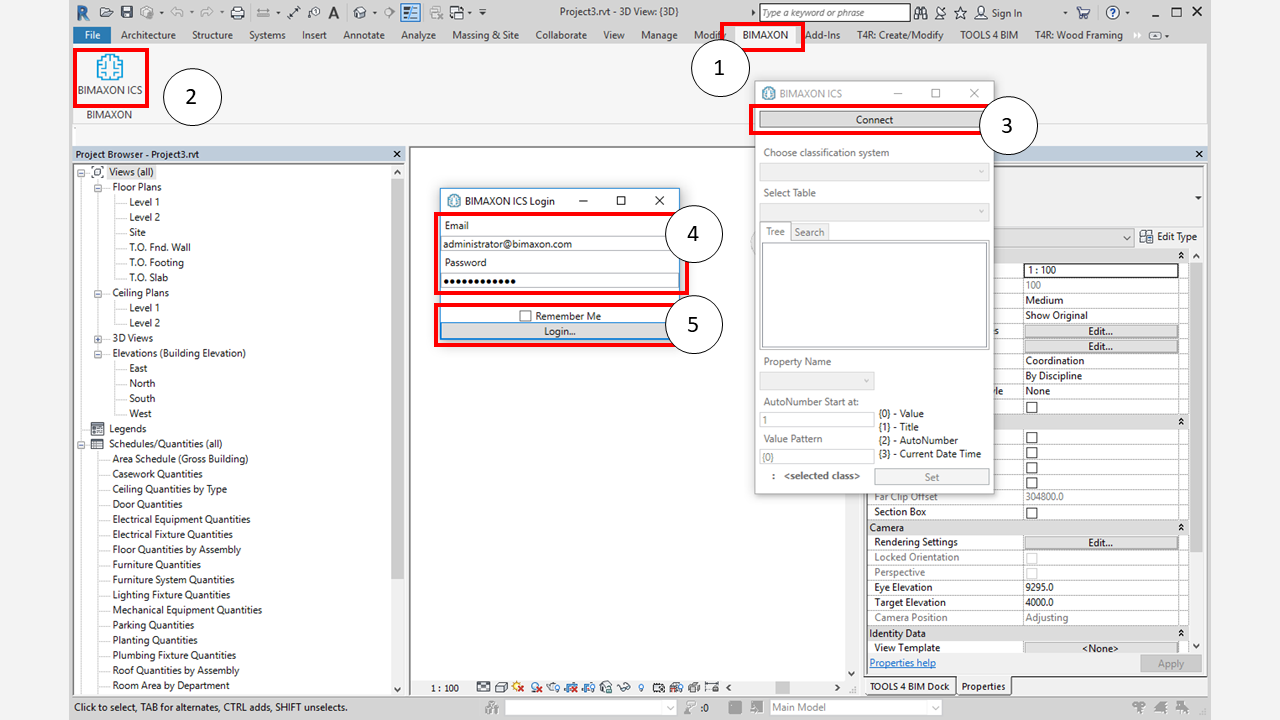Viewport: 1280px width, 720px height.
Task: Collapse the Camera properties section
Action: 1180,527
